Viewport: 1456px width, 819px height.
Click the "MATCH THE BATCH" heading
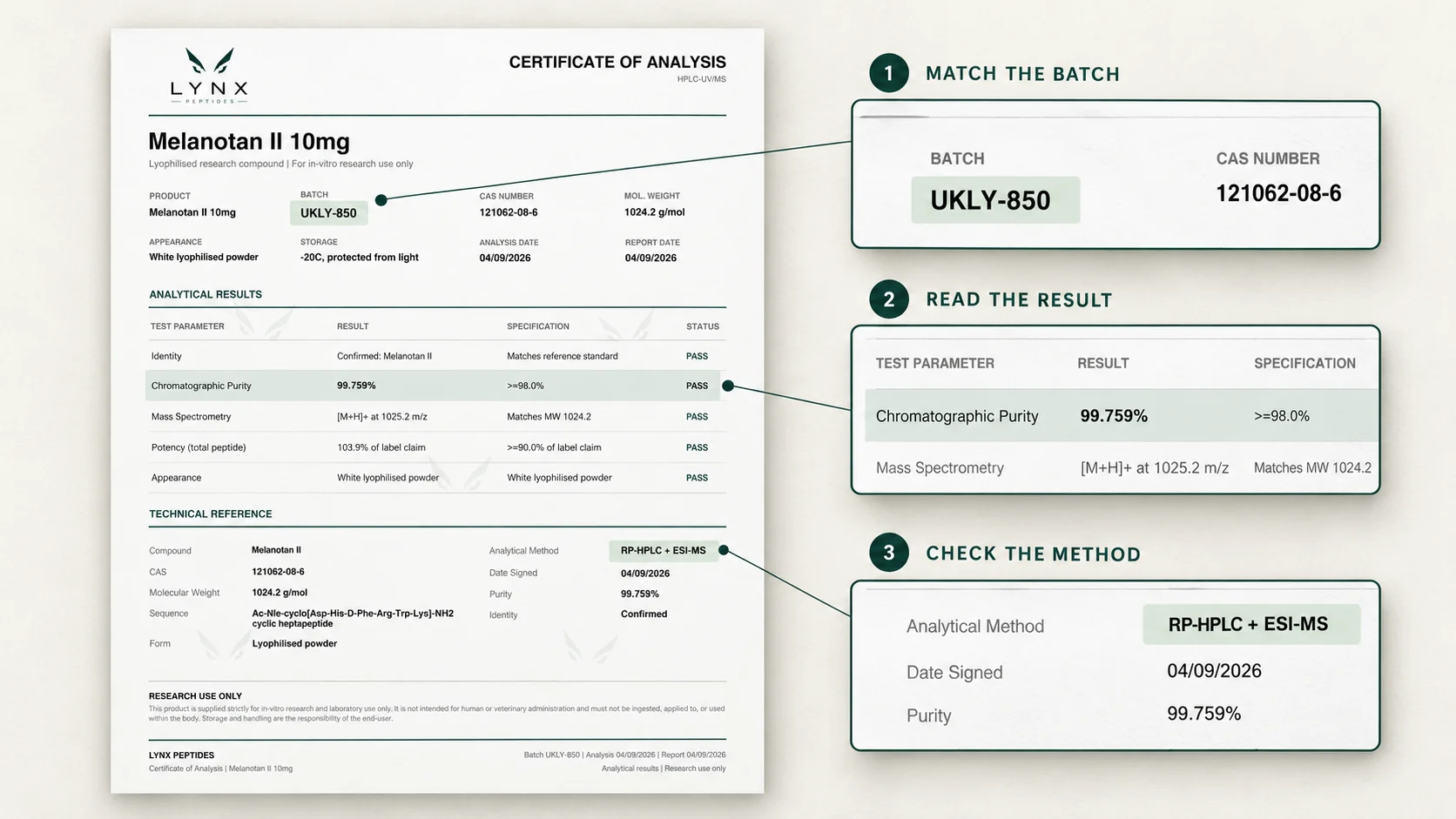tap(1023, 74)
